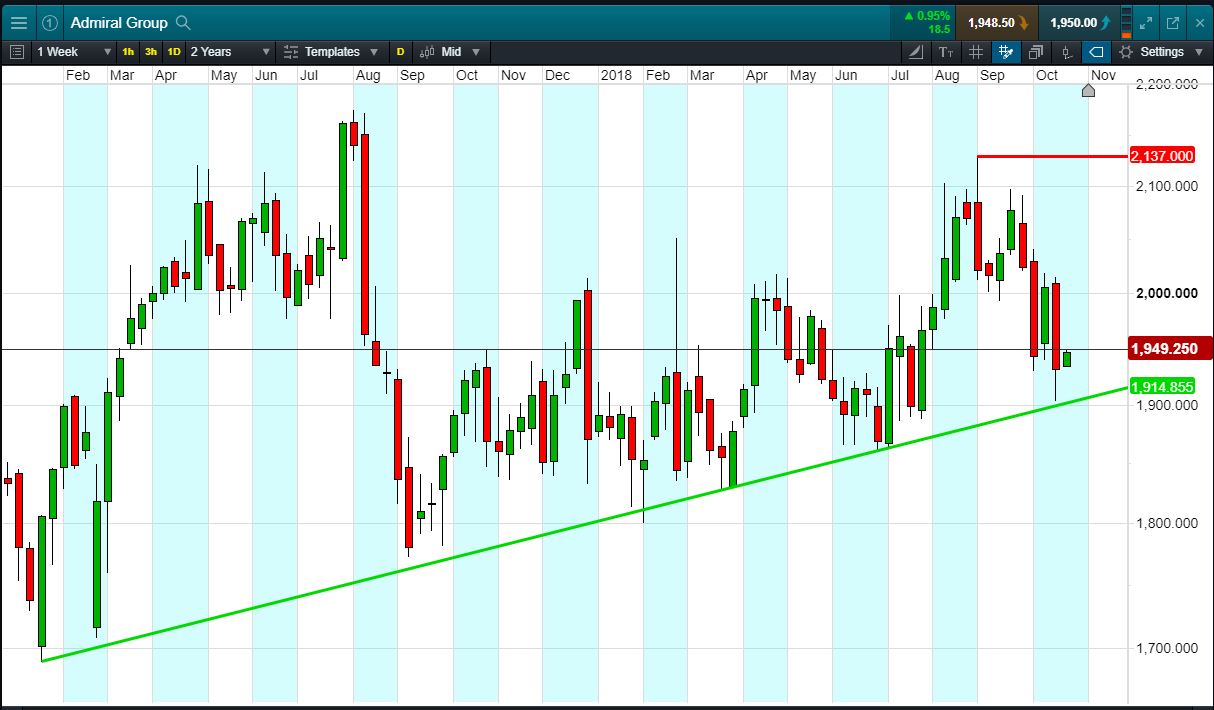Image resolution: width=1214 pixels, height=710 pixels.
Task: Click the 2,000.000 price axis label
Action: [1166, 293]
